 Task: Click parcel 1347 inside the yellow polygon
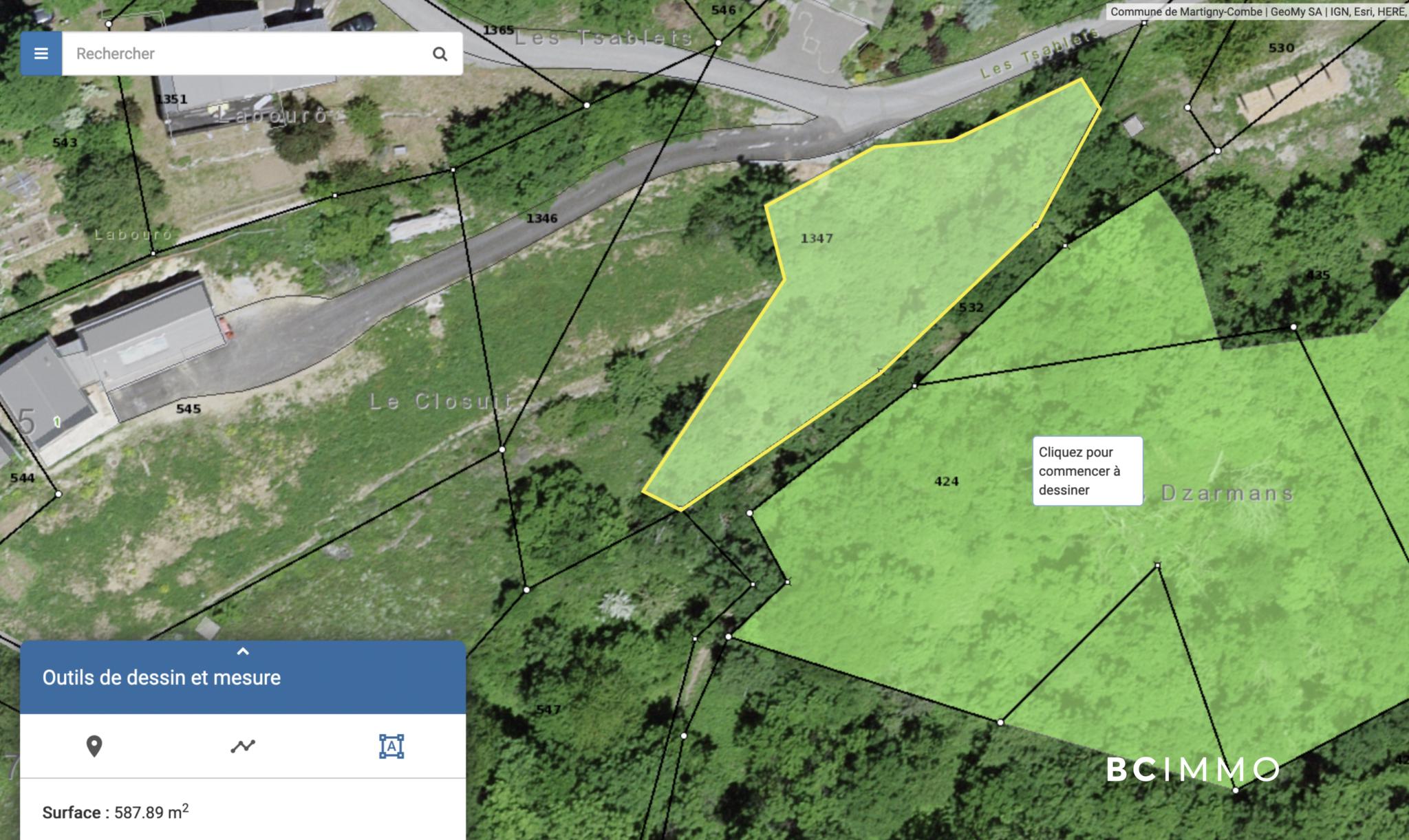point(817,239)
